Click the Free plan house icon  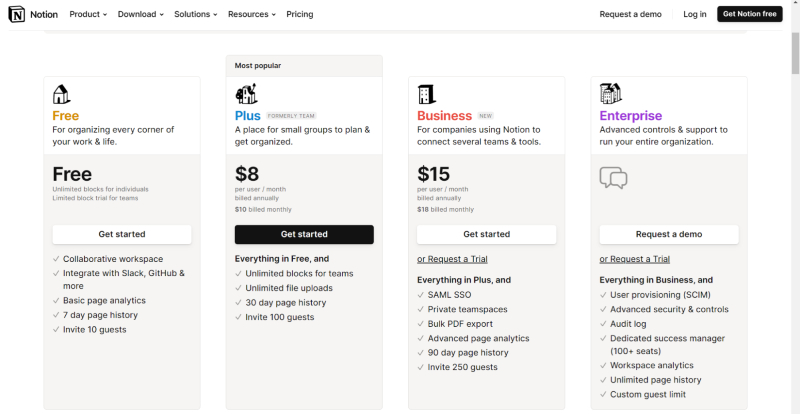point(61,94)
